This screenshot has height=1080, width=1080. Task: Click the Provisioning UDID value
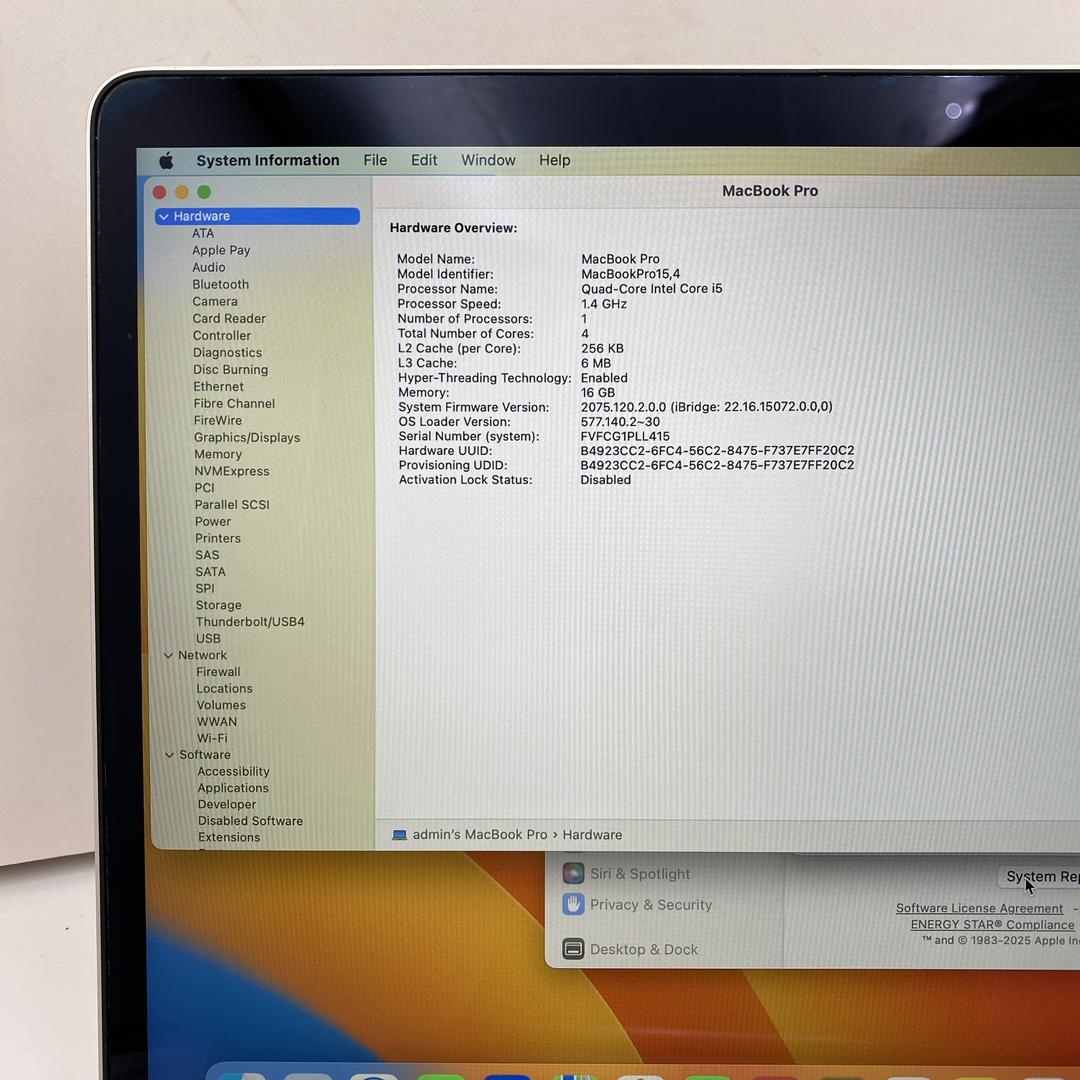pos(717,466)
